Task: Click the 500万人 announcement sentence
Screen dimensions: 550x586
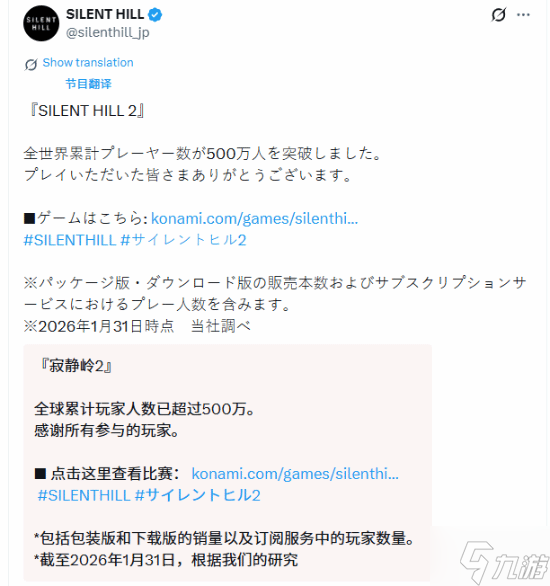Action: (202, 154)
